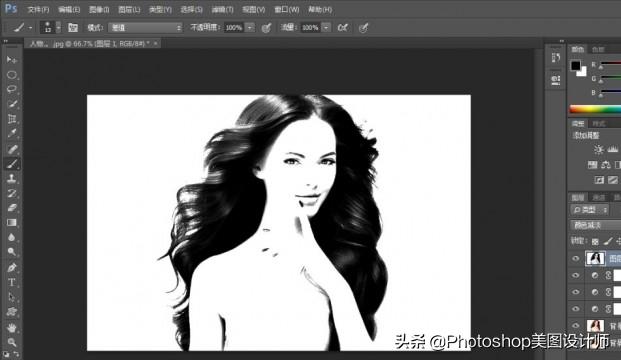The image size is (621, 360).
Task: Open the 图像(I) menu
Action: (99, 9)
